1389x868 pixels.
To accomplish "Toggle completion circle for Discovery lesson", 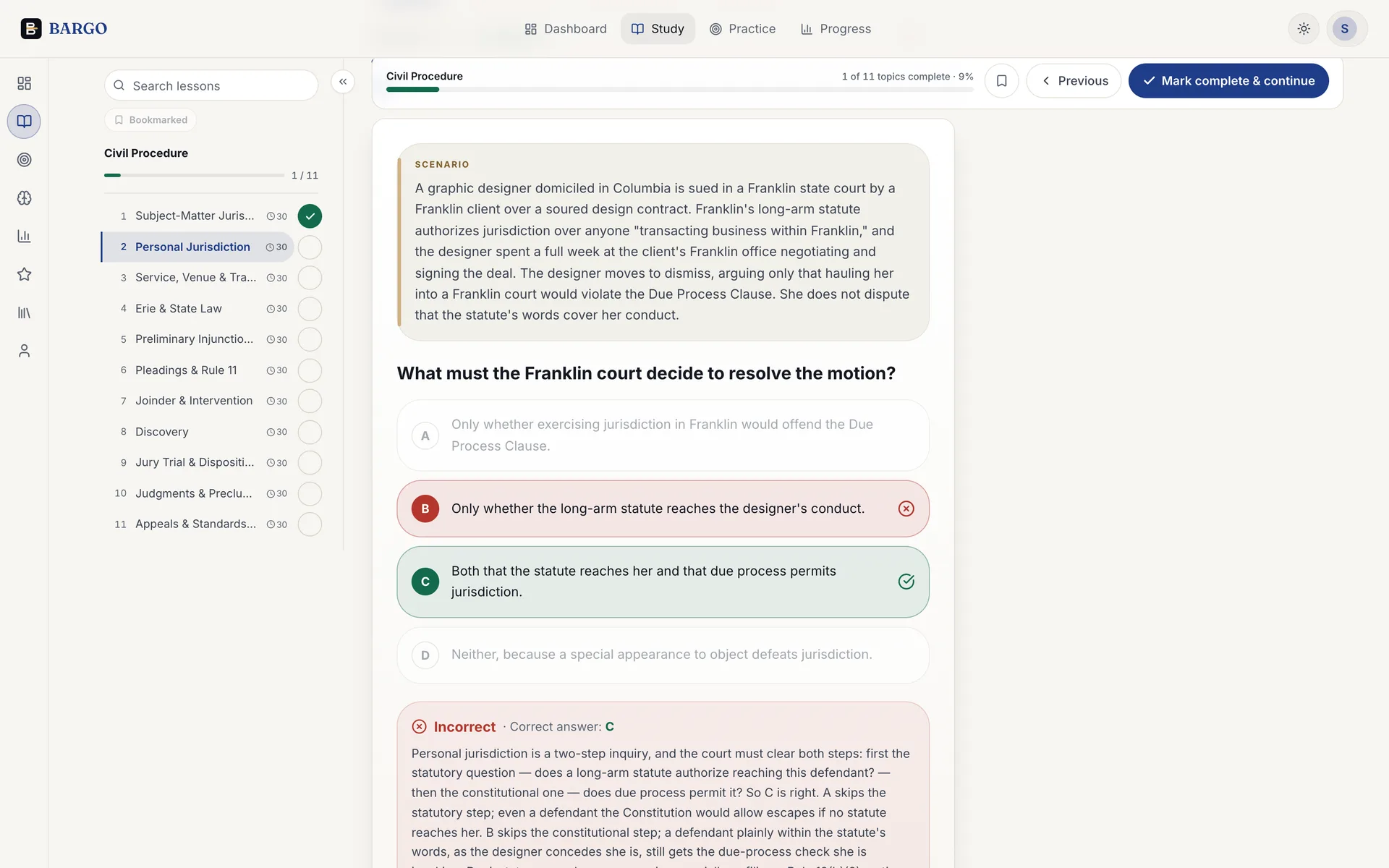I will (310, 432).
